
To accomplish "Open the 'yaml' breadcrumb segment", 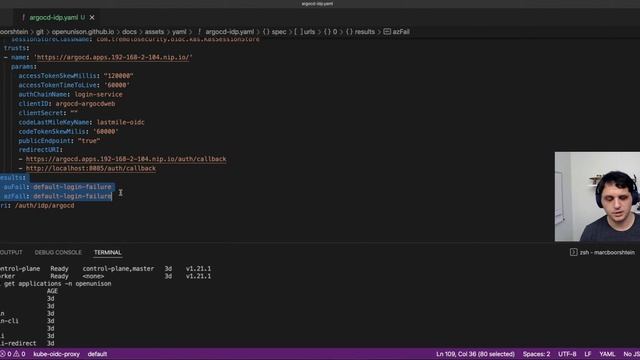I will tap(179, 32).
